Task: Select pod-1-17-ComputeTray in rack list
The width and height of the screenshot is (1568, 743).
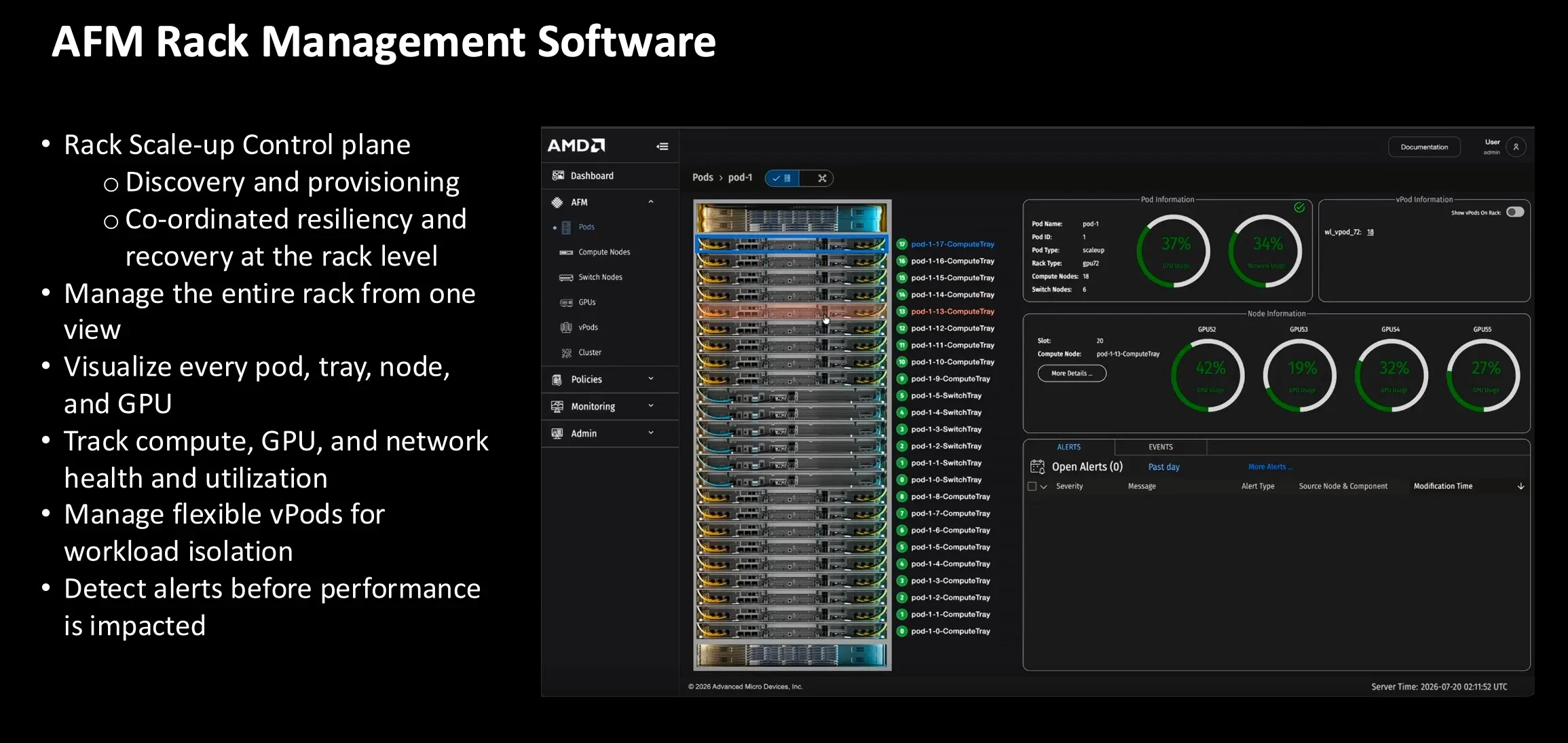Action: (x=952, y=244)
